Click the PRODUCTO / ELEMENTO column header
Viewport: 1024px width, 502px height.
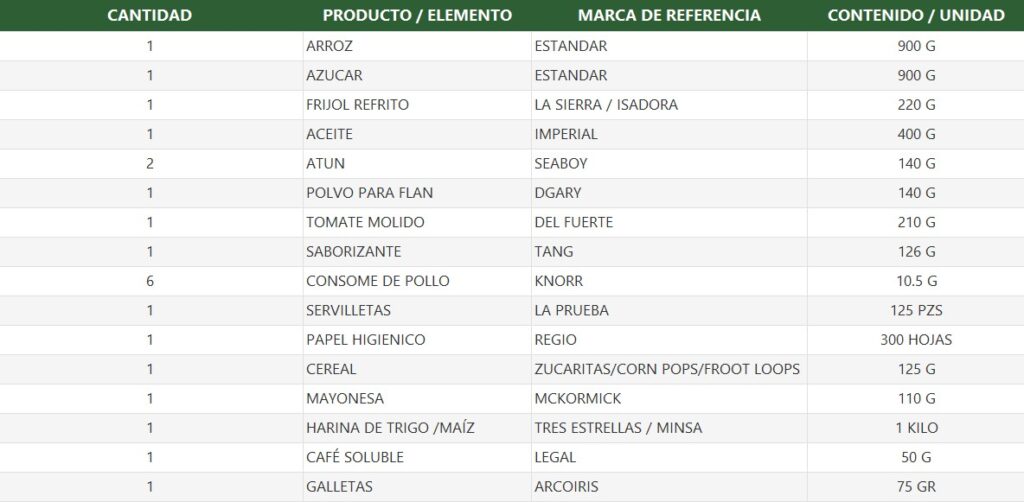[x=417, y=15]
